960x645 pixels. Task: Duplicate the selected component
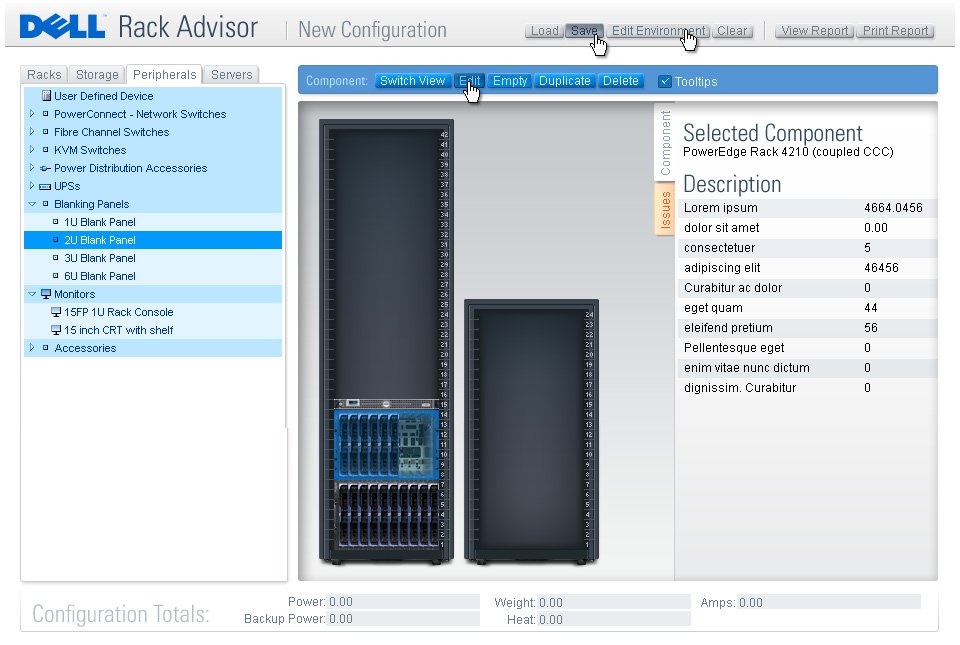click(x=564, y=81)
